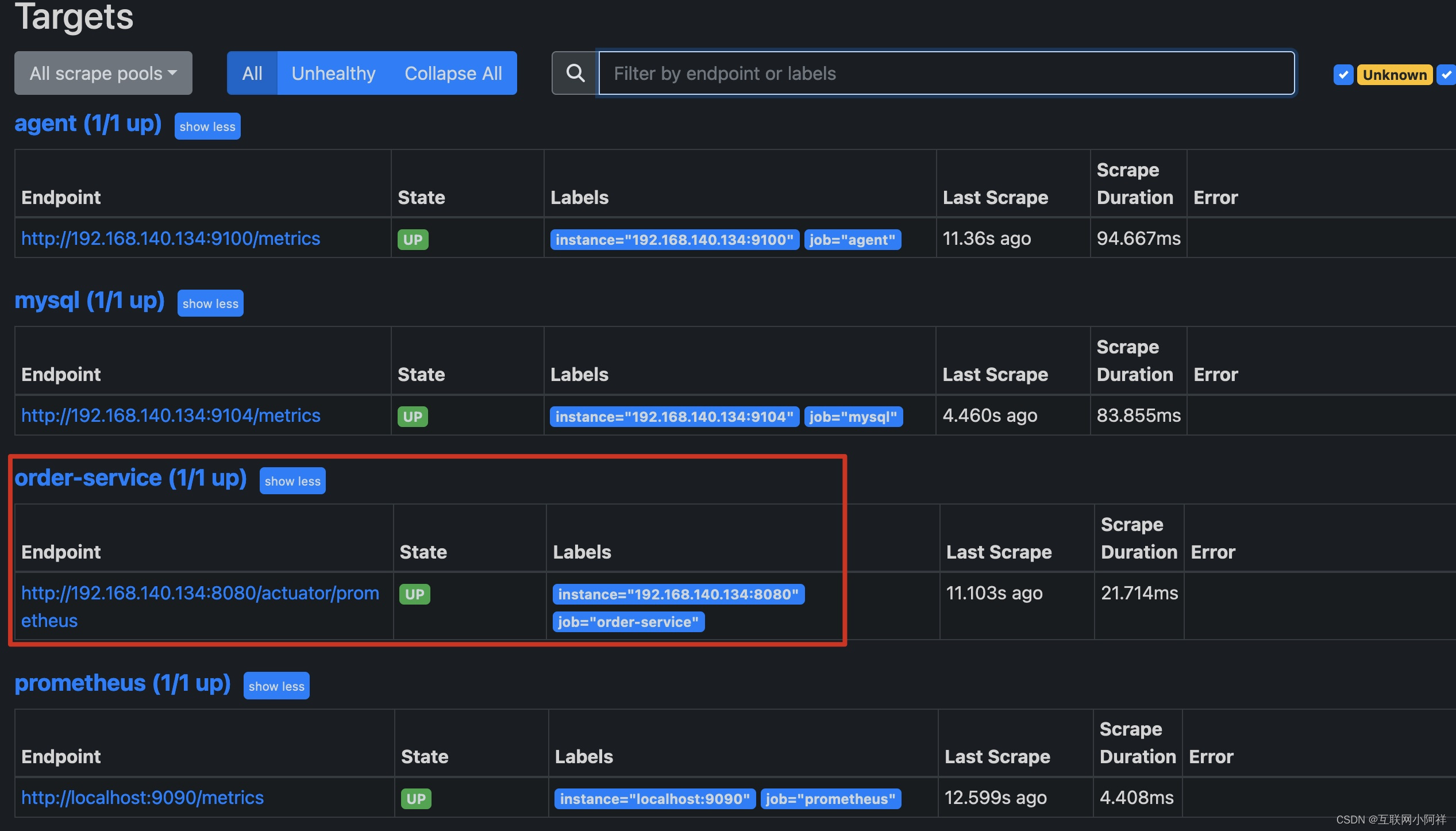
Task: Click the instance="localhost:9090" label badge
Action: click(x=655, y=799)
